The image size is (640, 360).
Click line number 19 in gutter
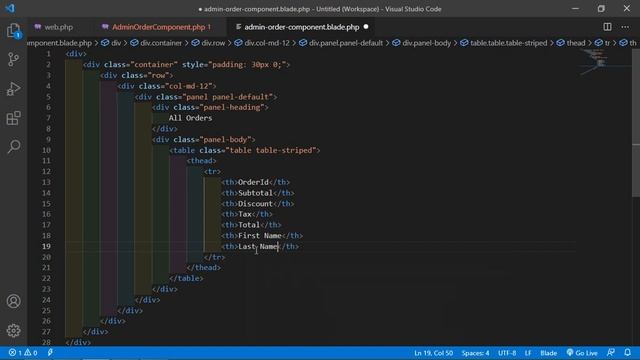[46, 246]
